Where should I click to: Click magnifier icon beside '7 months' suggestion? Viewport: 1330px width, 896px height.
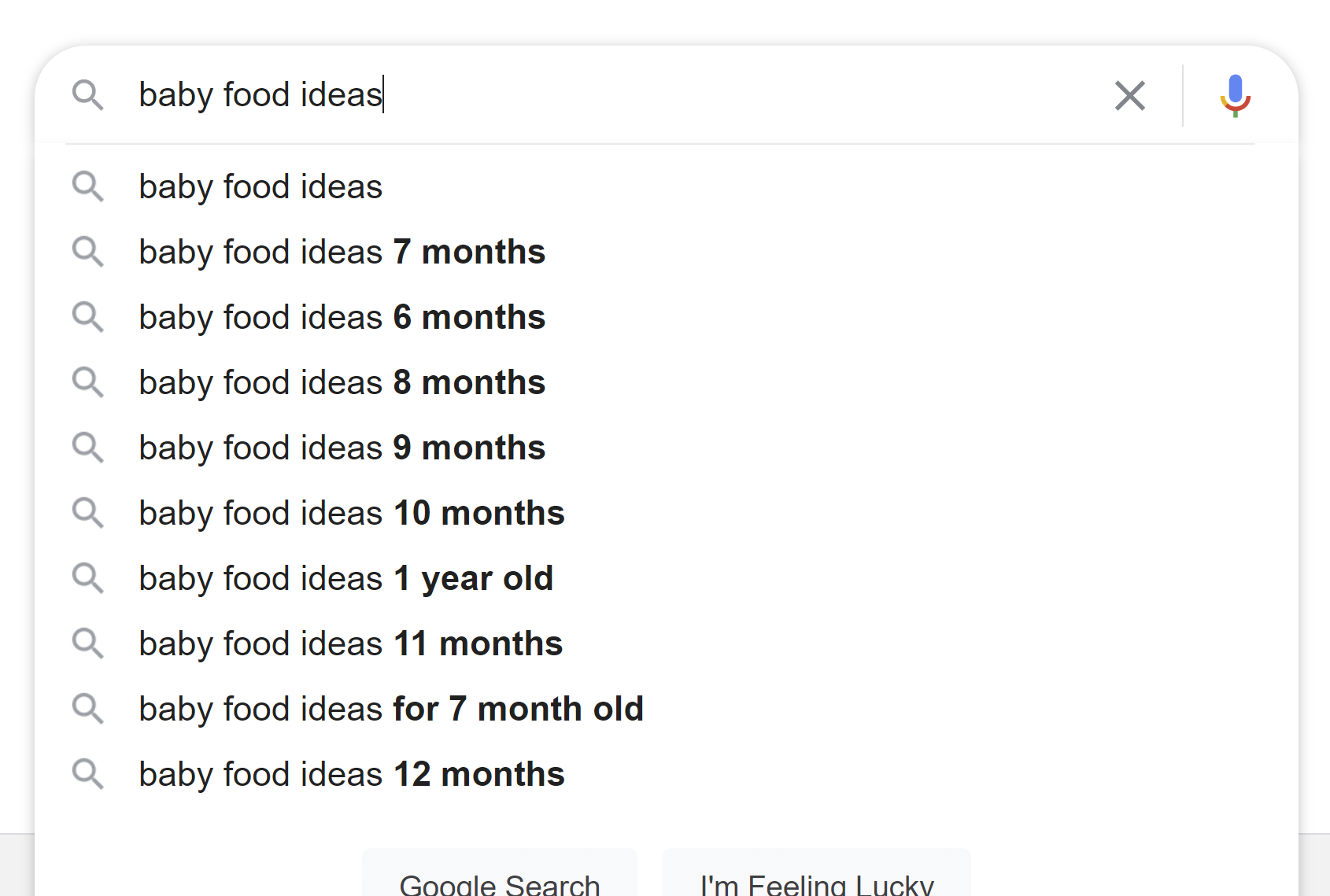(87, 253)
